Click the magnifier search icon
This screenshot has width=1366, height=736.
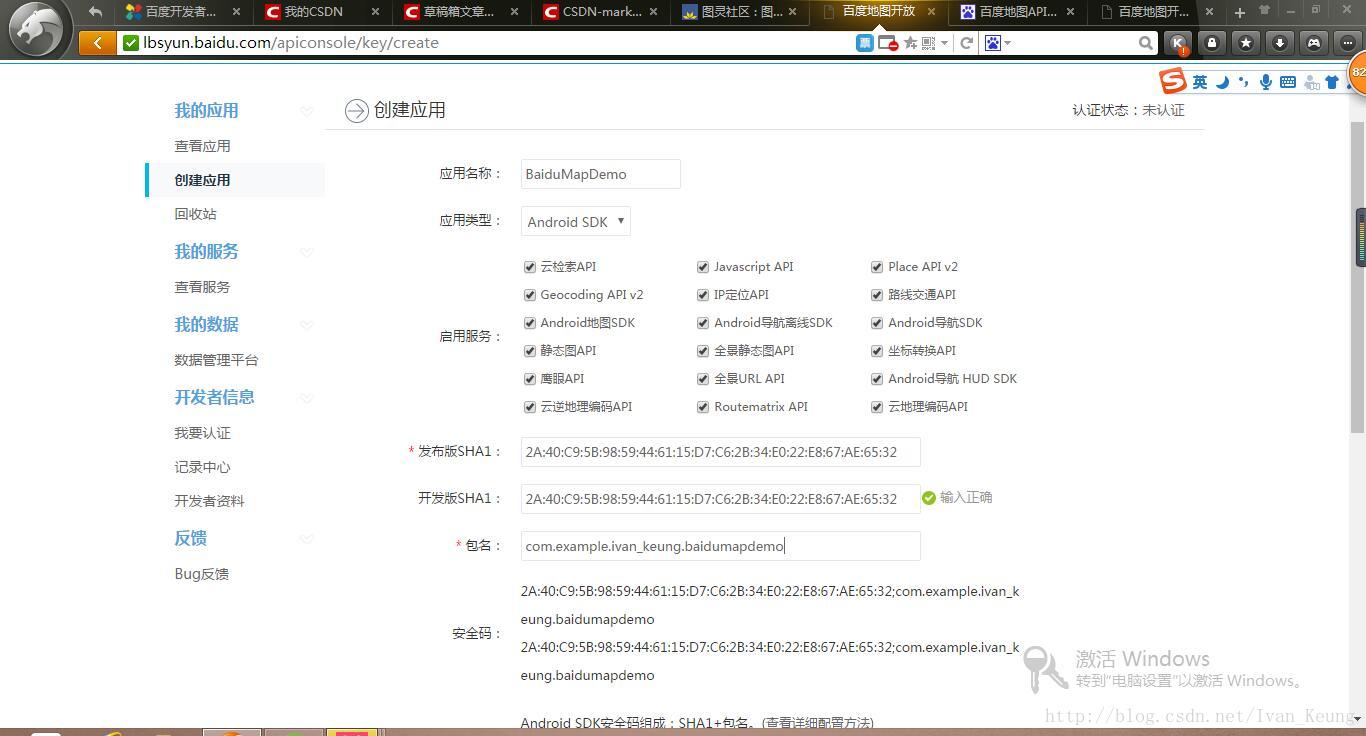pyautogui.click(x=1146, y=43)
